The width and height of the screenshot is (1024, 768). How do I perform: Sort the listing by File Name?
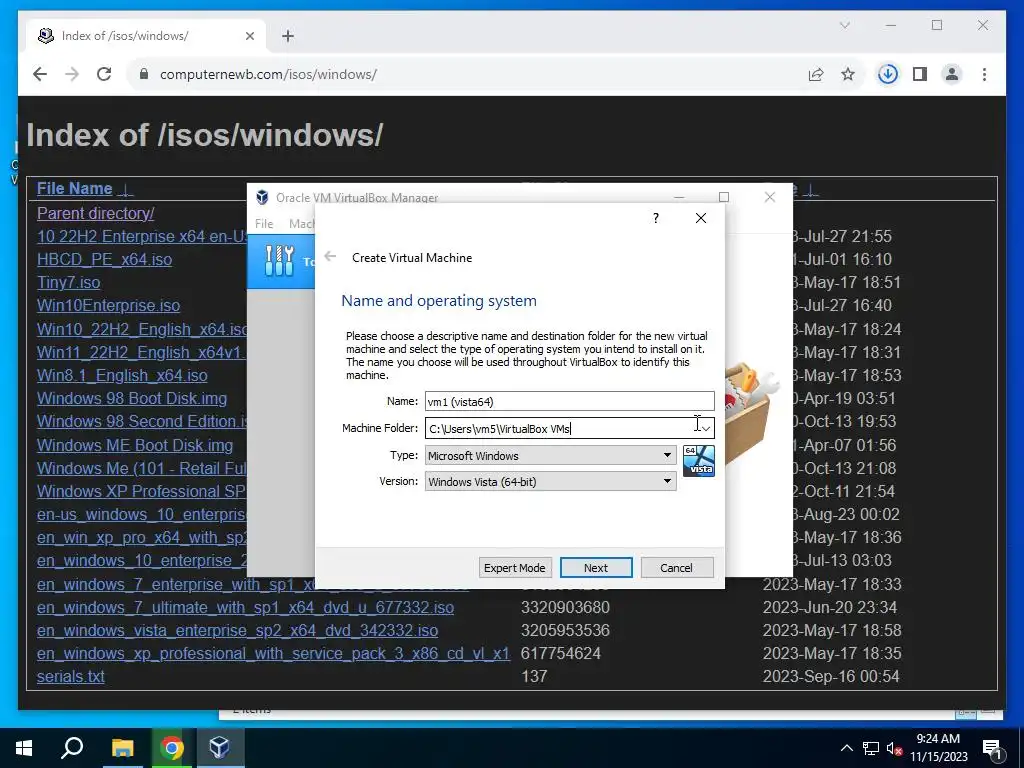(x=74, y=189)
